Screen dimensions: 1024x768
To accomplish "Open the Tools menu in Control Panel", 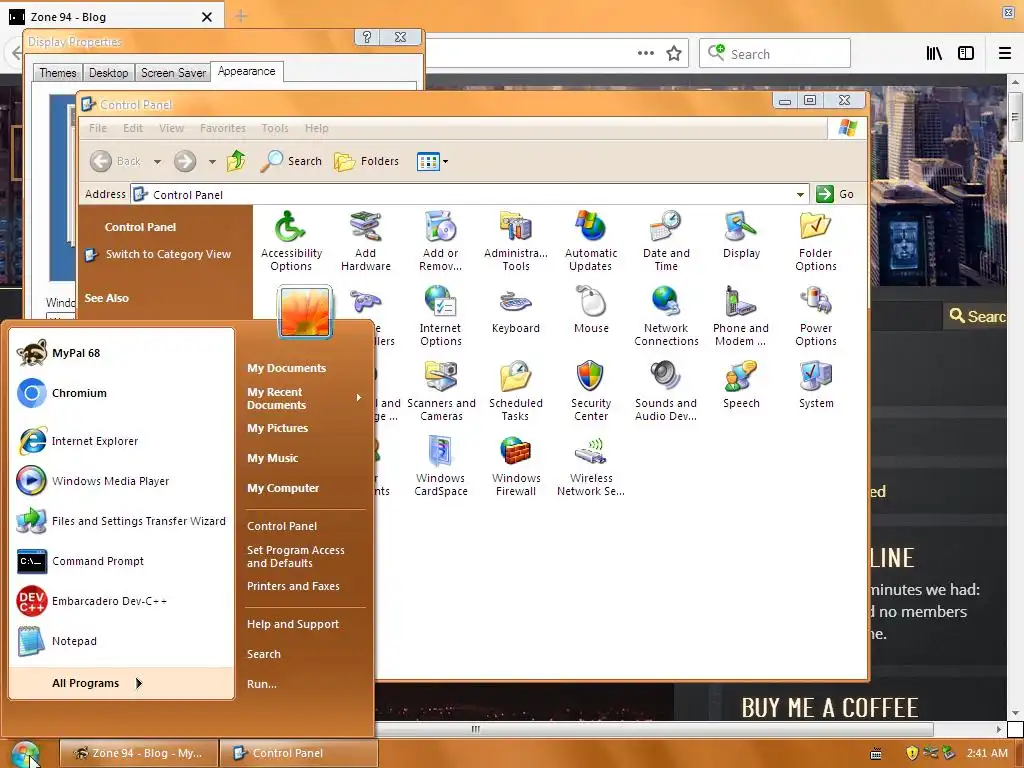I will [275, 128].
